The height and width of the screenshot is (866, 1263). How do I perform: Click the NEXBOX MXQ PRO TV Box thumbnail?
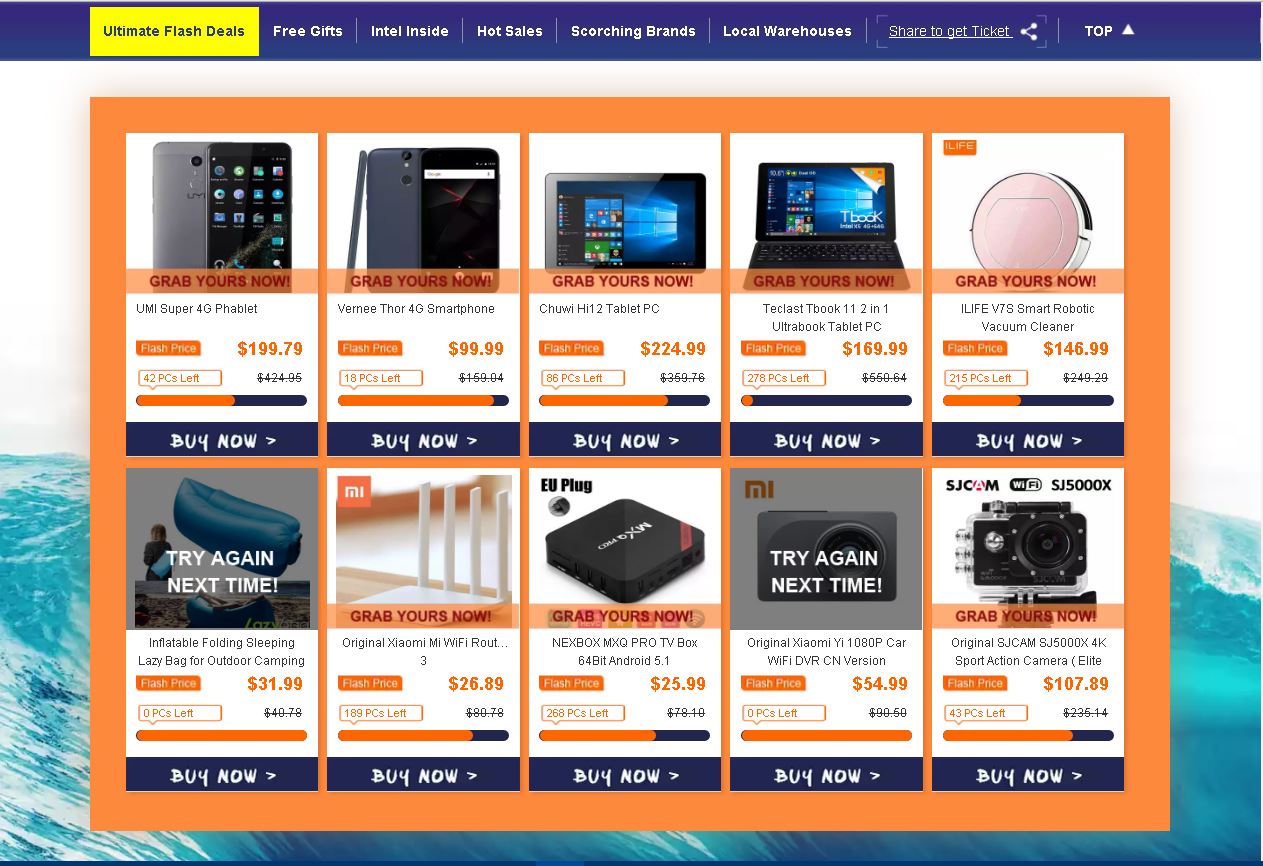tap(625, 549)
